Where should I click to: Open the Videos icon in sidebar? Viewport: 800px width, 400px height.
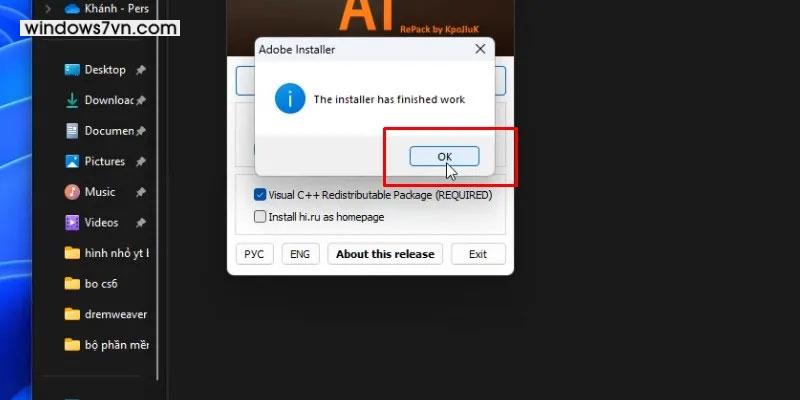point(72,223)
